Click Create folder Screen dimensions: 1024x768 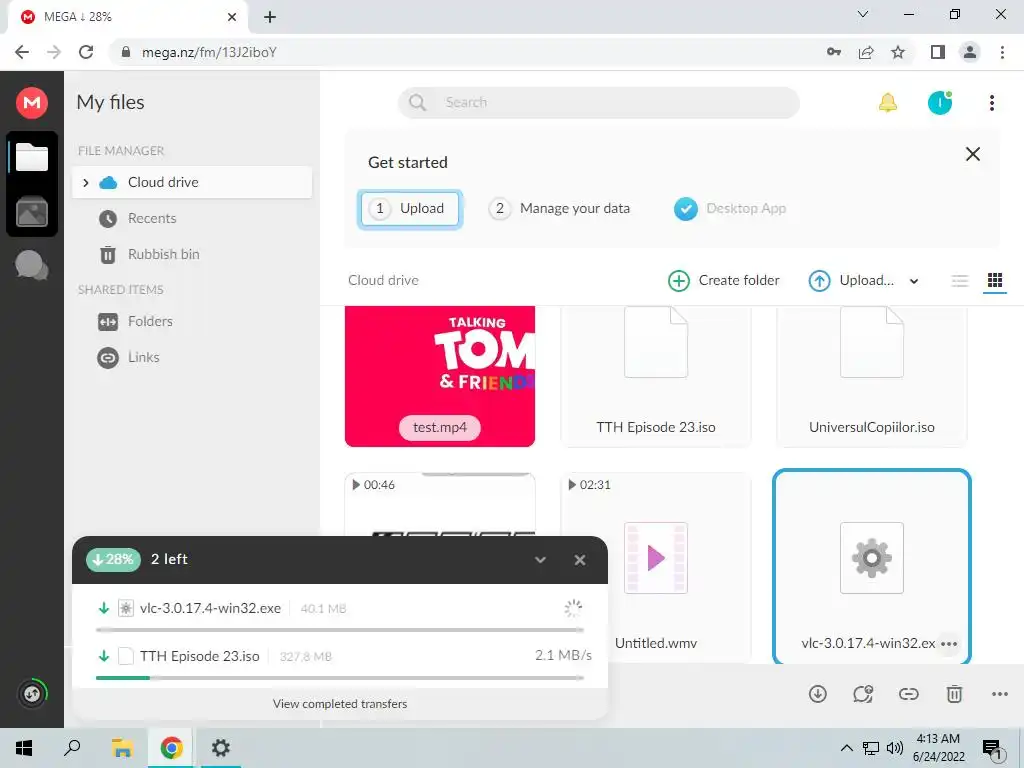click(724, 281)
